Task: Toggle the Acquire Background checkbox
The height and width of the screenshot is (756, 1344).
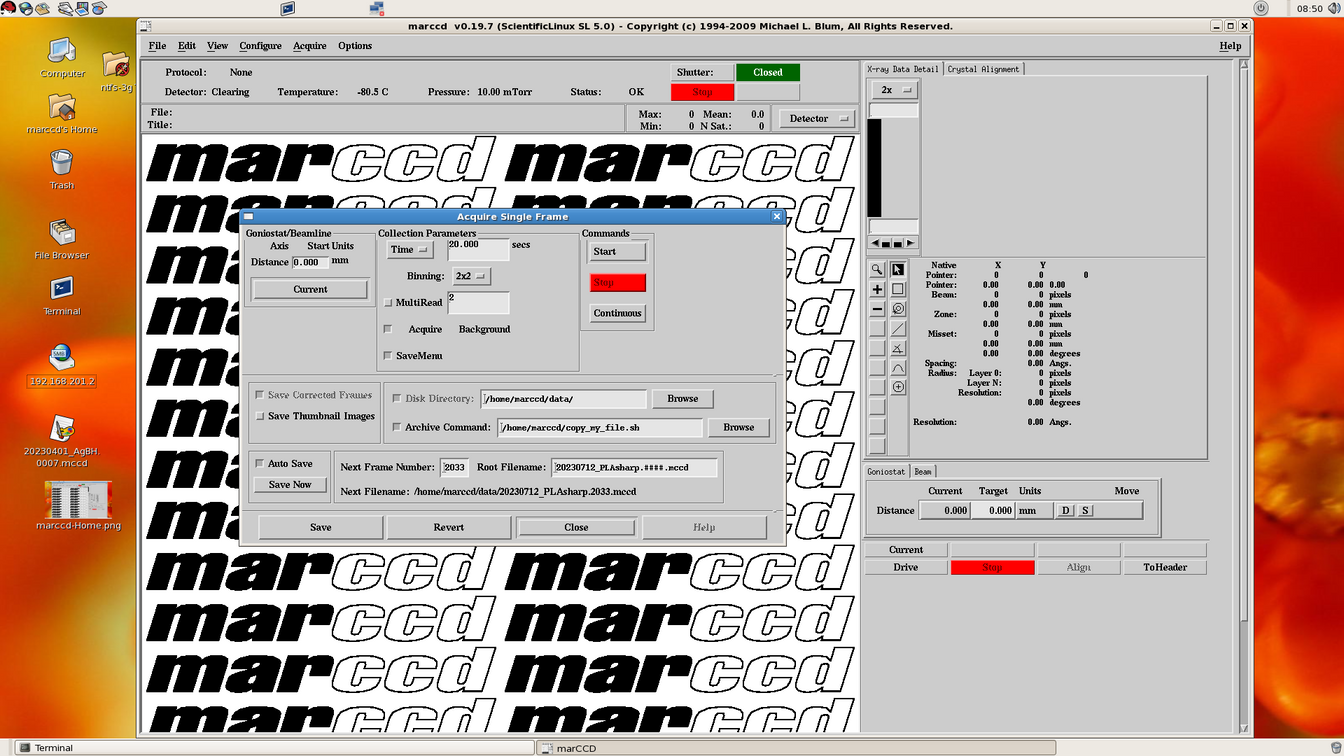Action: (x=388, y=329)
